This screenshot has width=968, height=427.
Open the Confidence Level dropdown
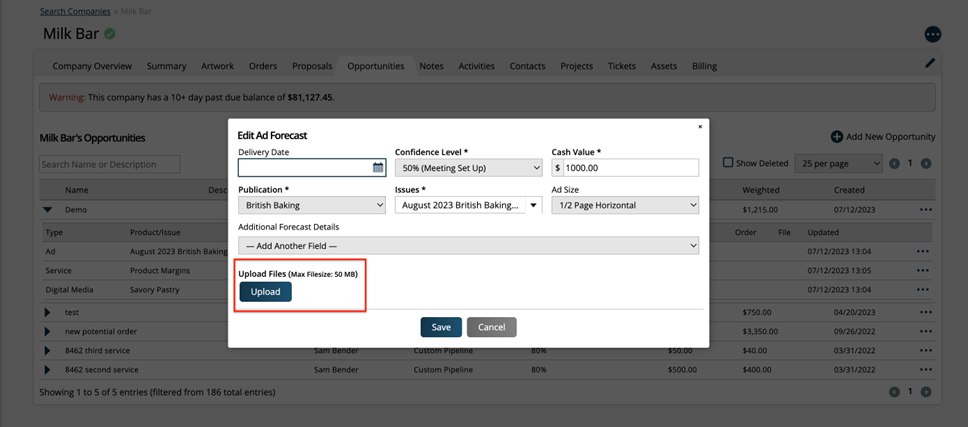point(469,168)
